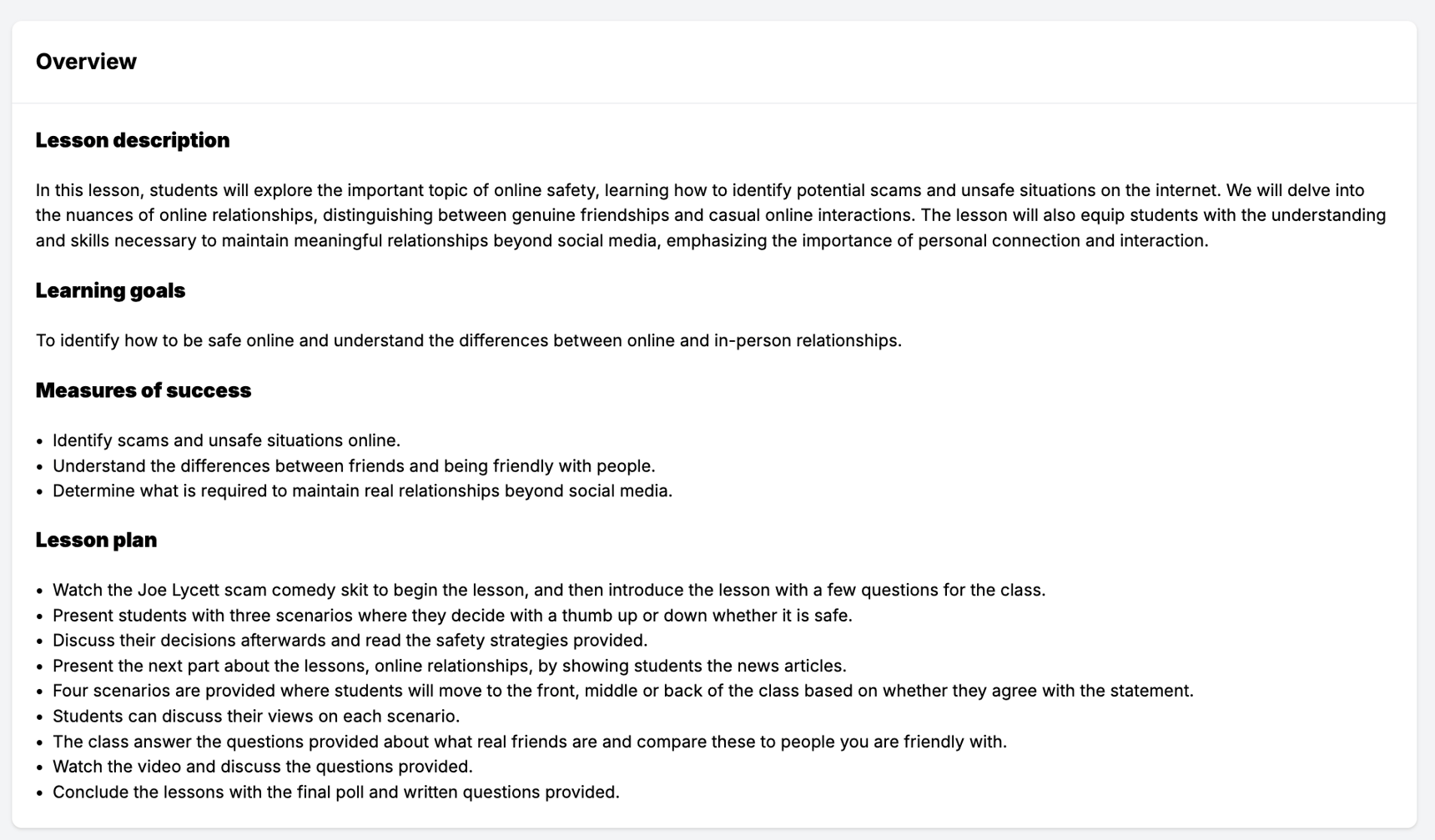This screenshot has width=1435, height=840.
Task: Click the Lesson description heading
Action: (132, 140)
